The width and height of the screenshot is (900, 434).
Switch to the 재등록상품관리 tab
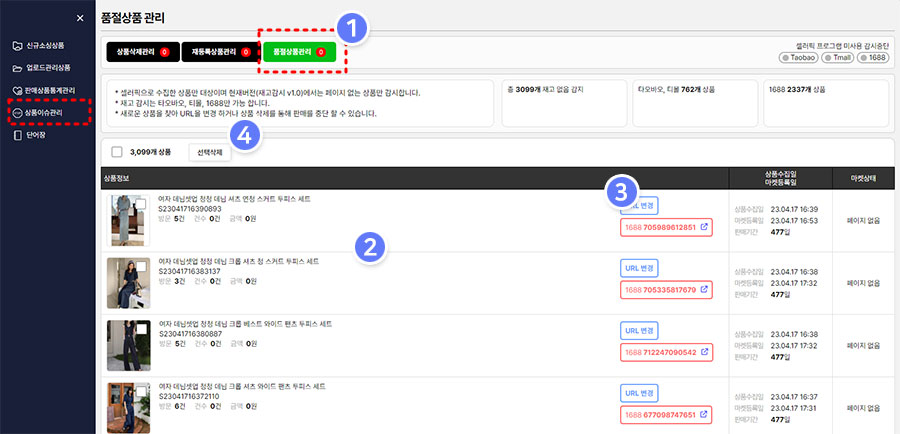click(217, 51)
